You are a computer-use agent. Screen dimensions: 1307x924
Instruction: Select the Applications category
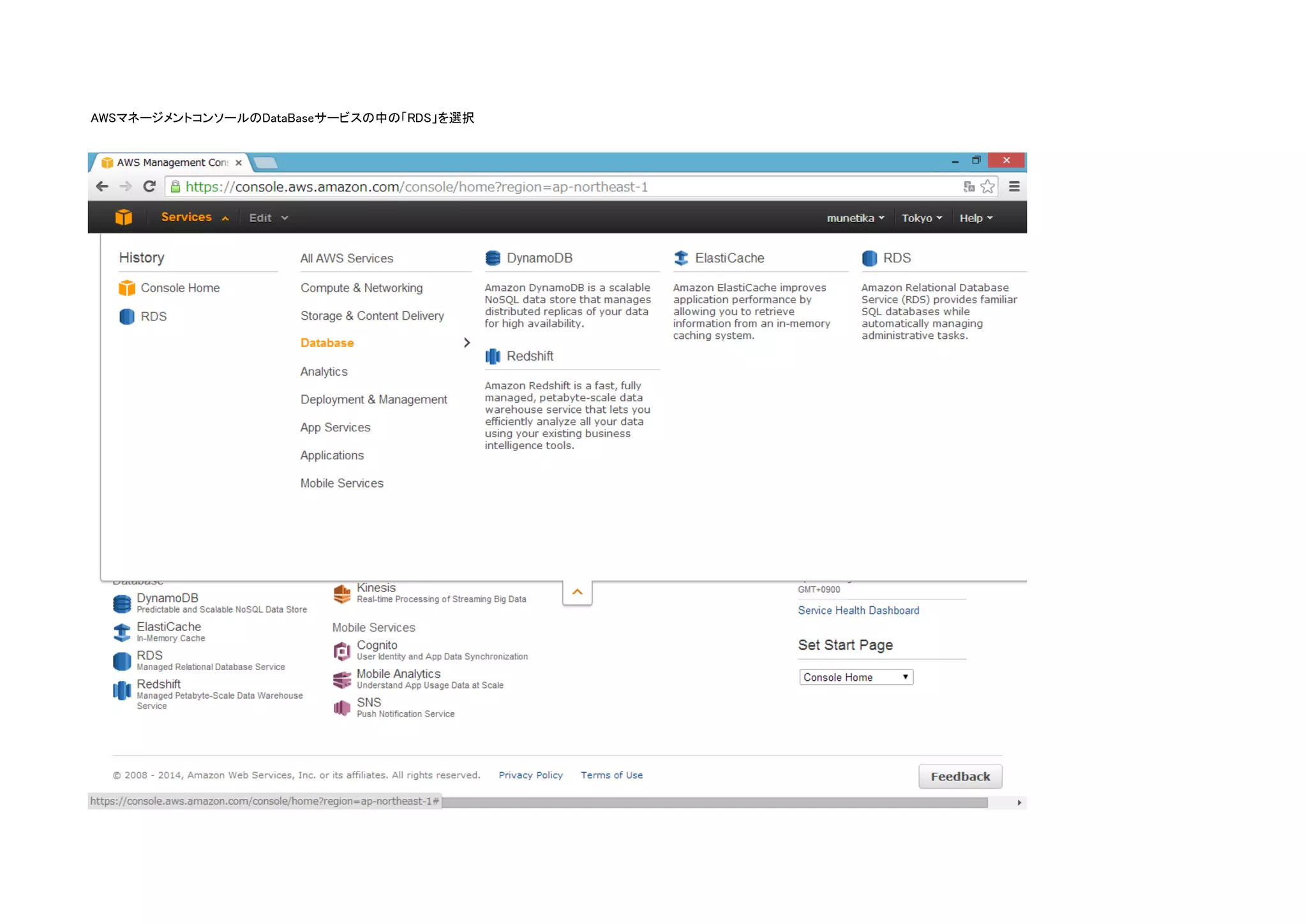point(332,456)
